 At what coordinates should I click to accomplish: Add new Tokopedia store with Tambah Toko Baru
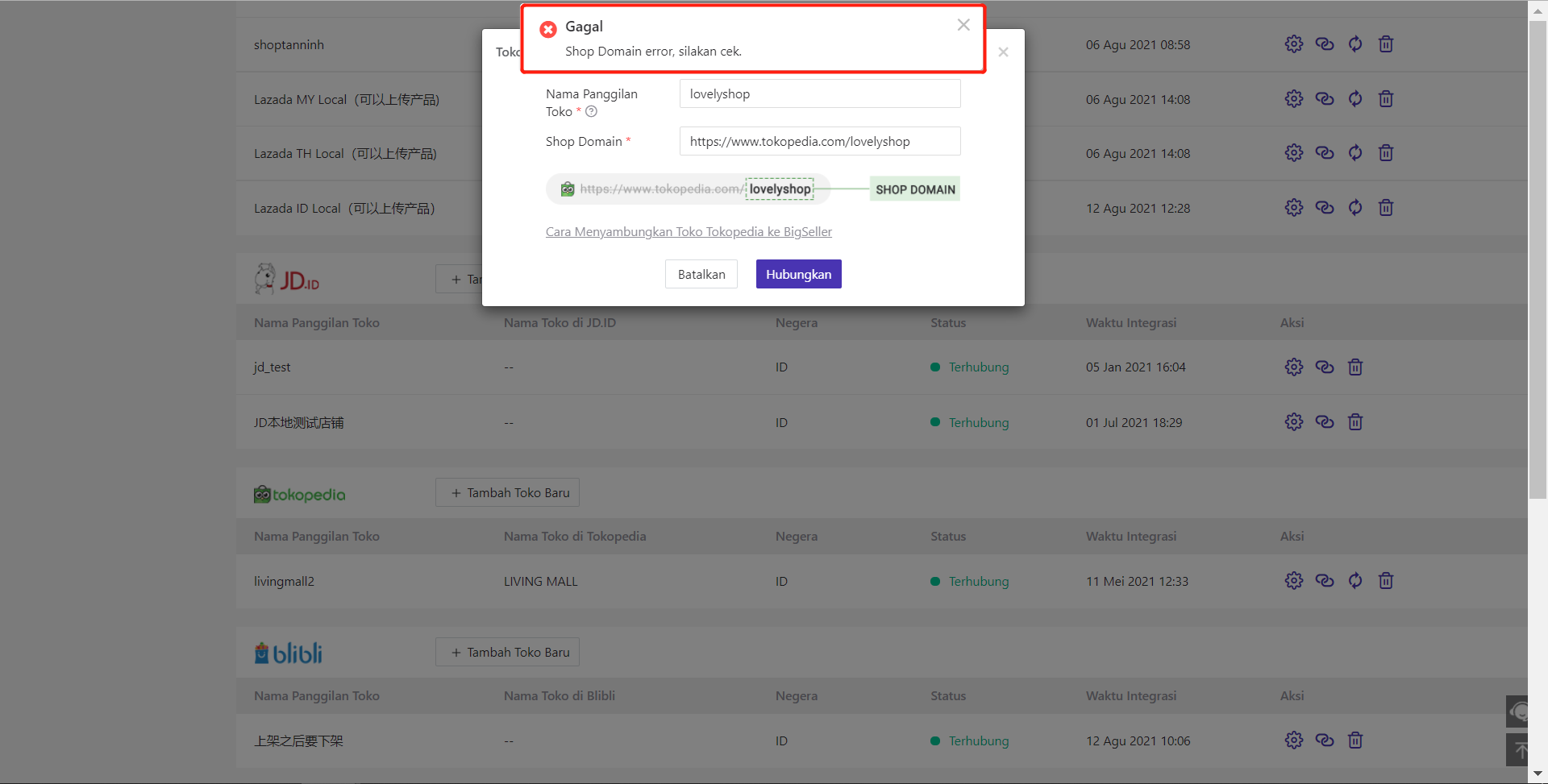pos(507,492)
